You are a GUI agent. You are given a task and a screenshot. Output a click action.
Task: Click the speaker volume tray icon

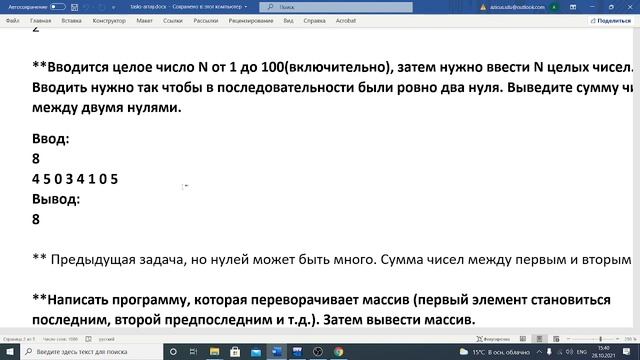[569, 351]
